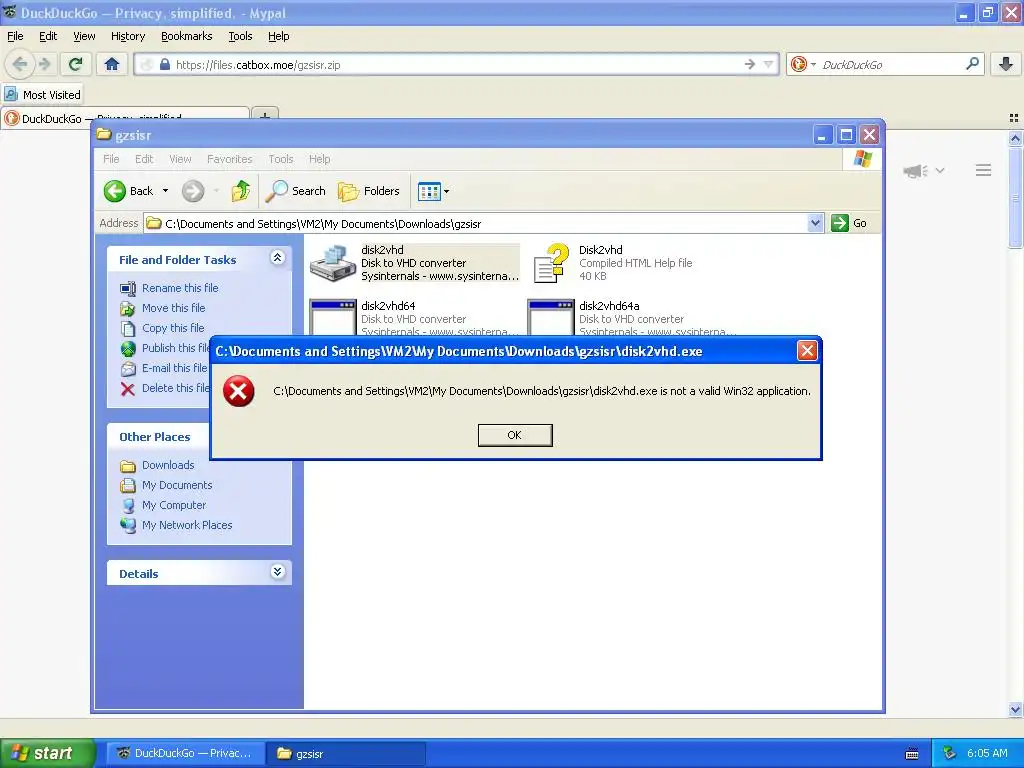Toggle the Explorer Folders pane button
1024x768 pixels.
click(x=368, y=191)
